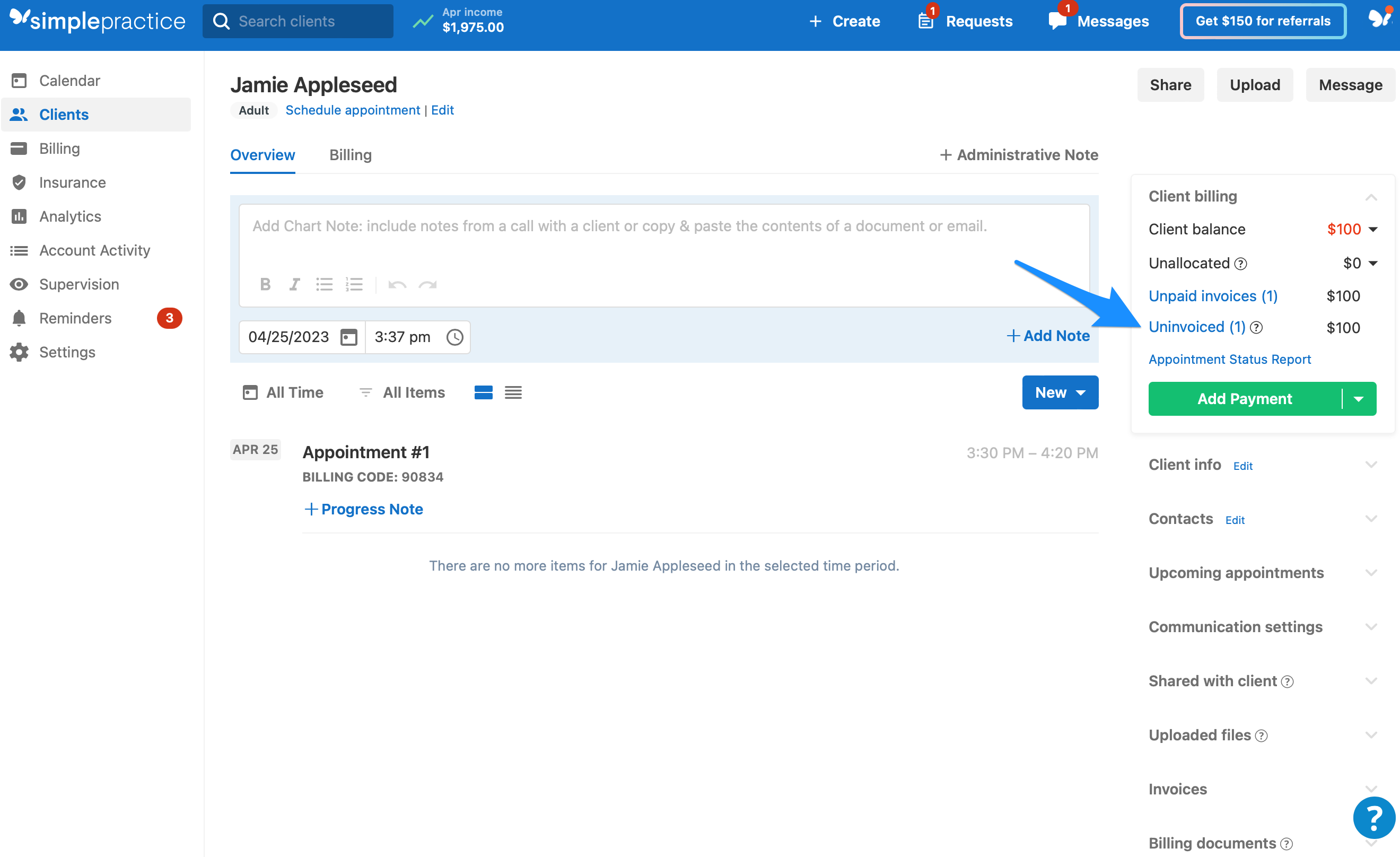Screen dimensions: 1400x857
Task: Switch to the client Billing tab
Action: click(351, 155)
